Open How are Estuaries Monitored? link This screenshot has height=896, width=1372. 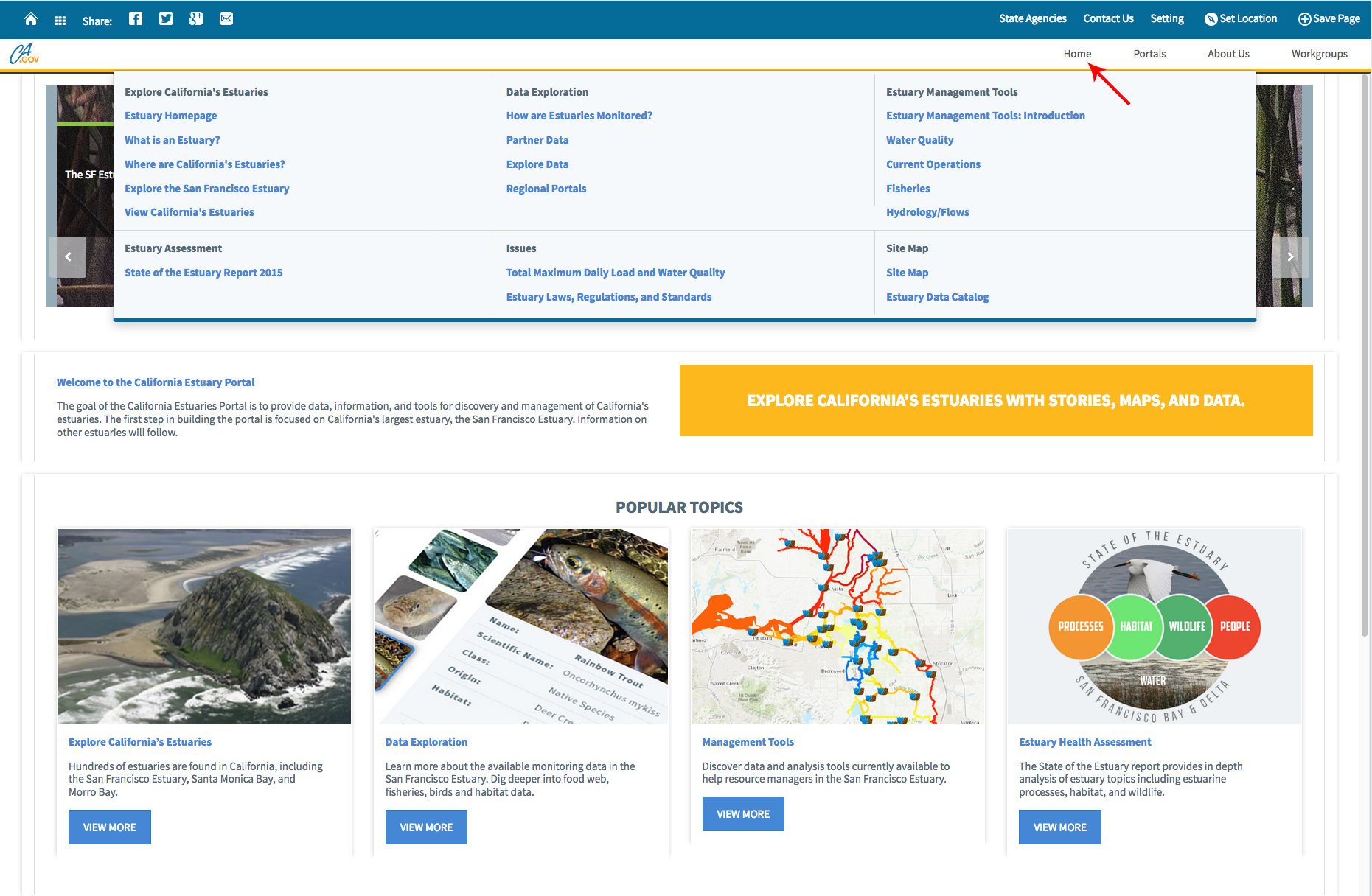pos(579,116)
